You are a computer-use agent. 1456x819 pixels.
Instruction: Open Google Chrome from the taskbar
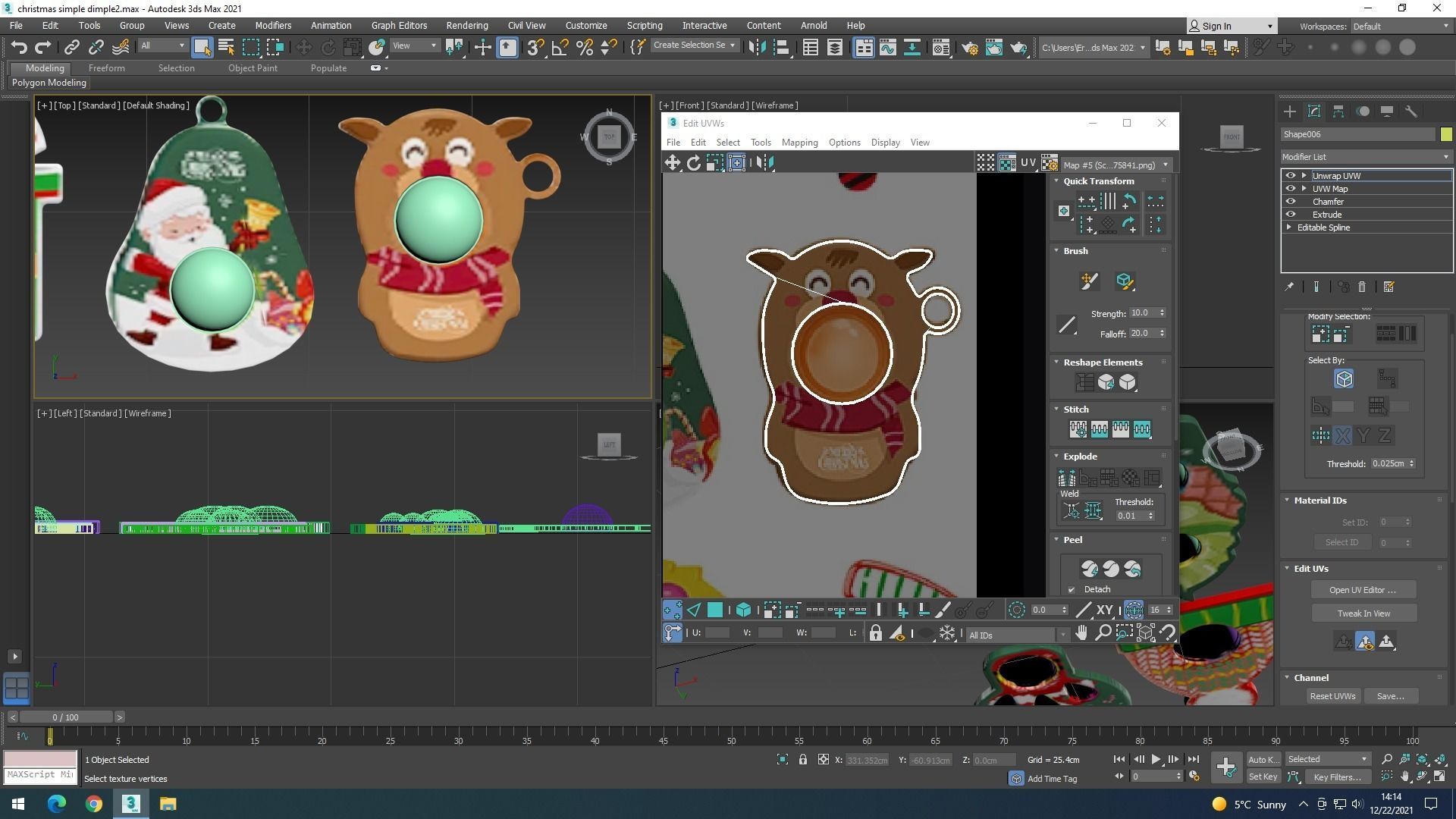click(x=93, y=804)
